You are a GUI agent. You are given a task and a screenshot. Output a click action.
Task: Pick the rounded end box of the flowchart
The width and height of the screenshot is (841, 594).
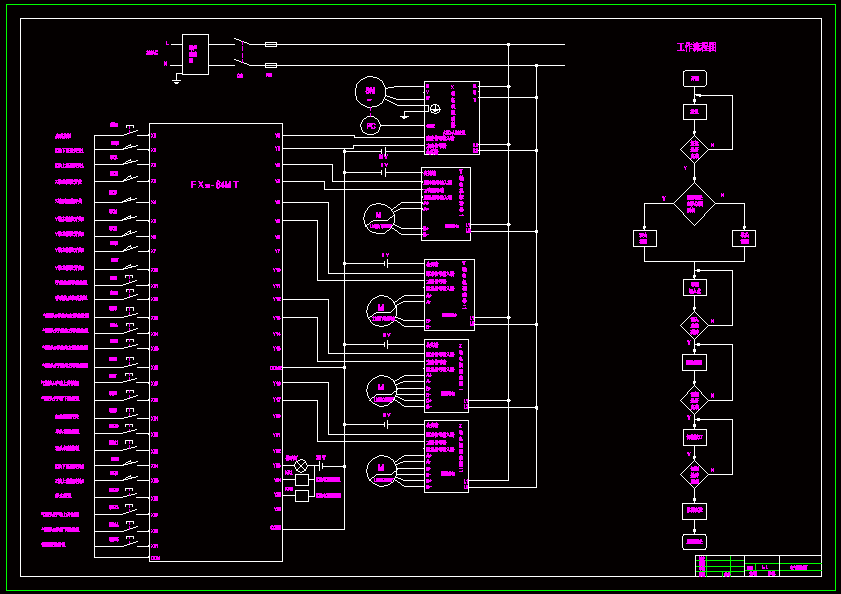point(695,541)
